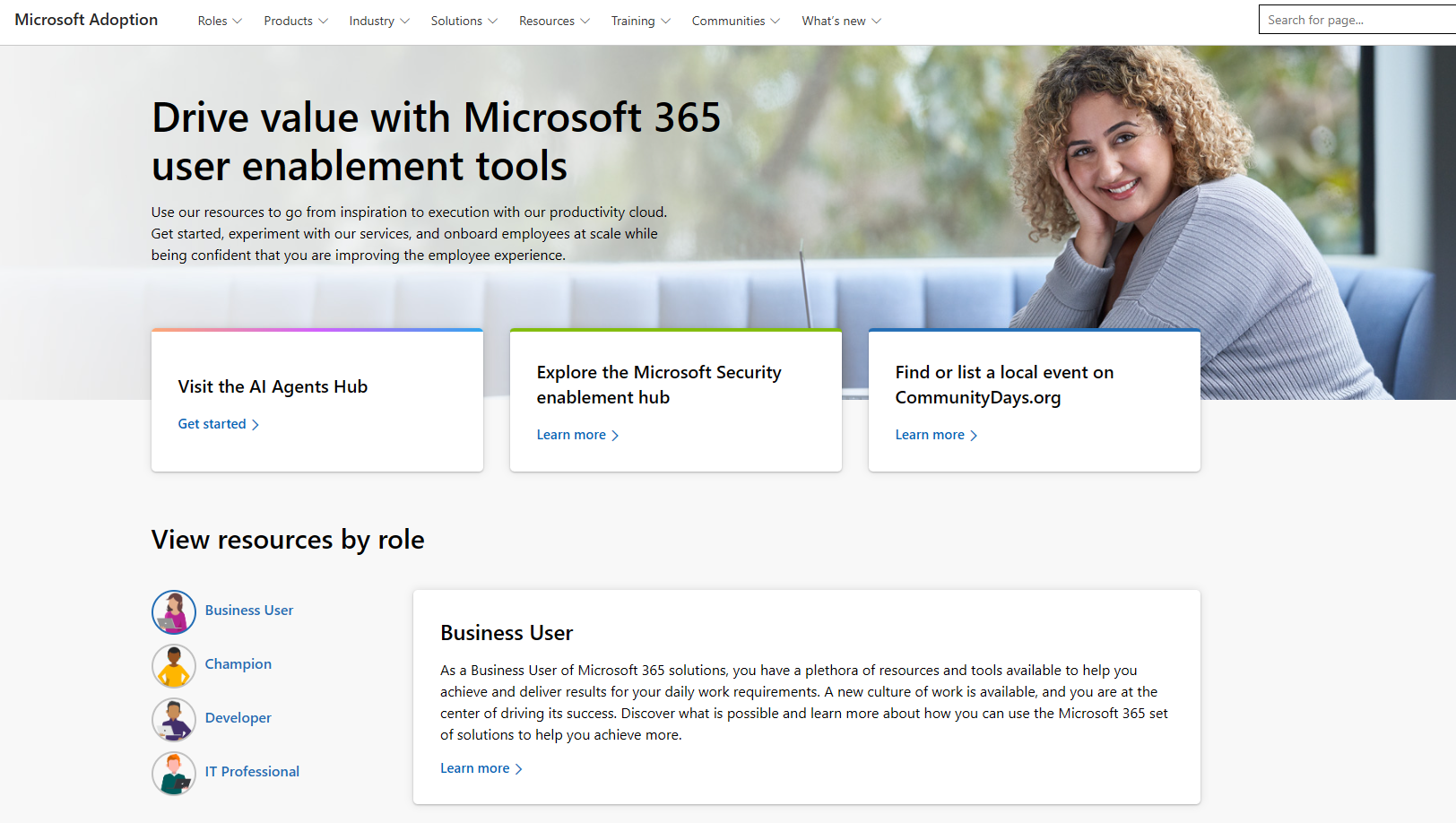Screen dimensions: 1456x823
Task: Click the Business User avatar icon
Action: (x=174, y=611)
